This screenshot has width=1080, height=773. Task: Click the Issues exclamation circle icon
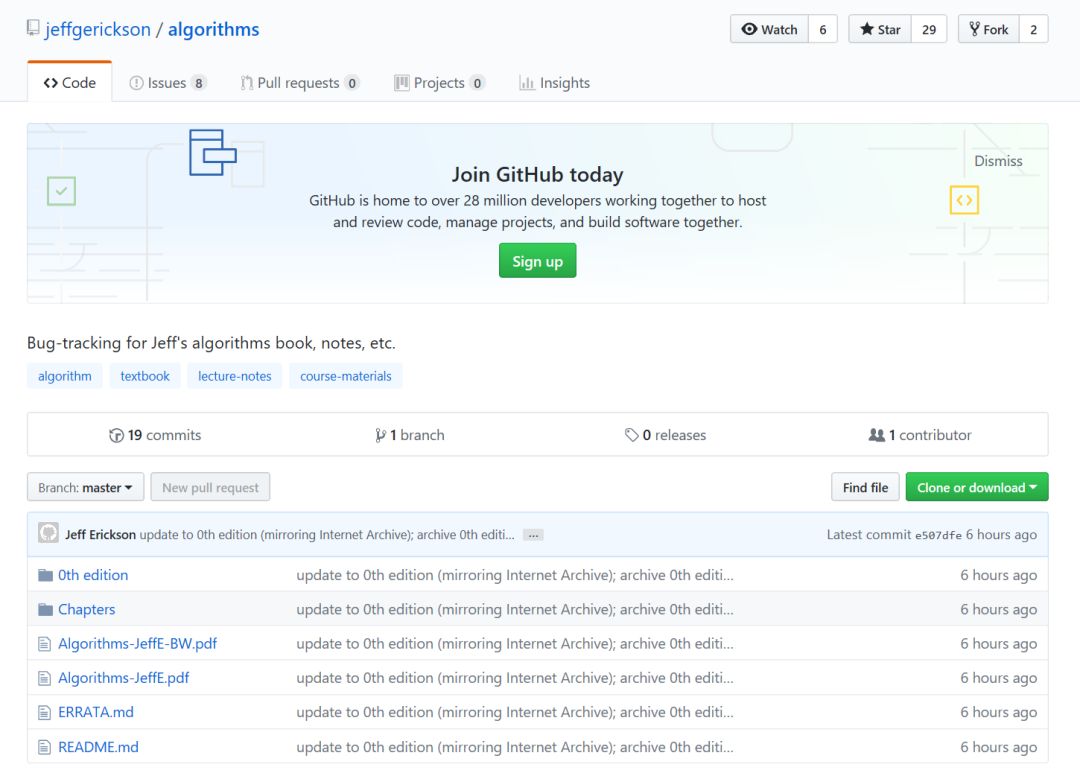[x=136, y=83]
